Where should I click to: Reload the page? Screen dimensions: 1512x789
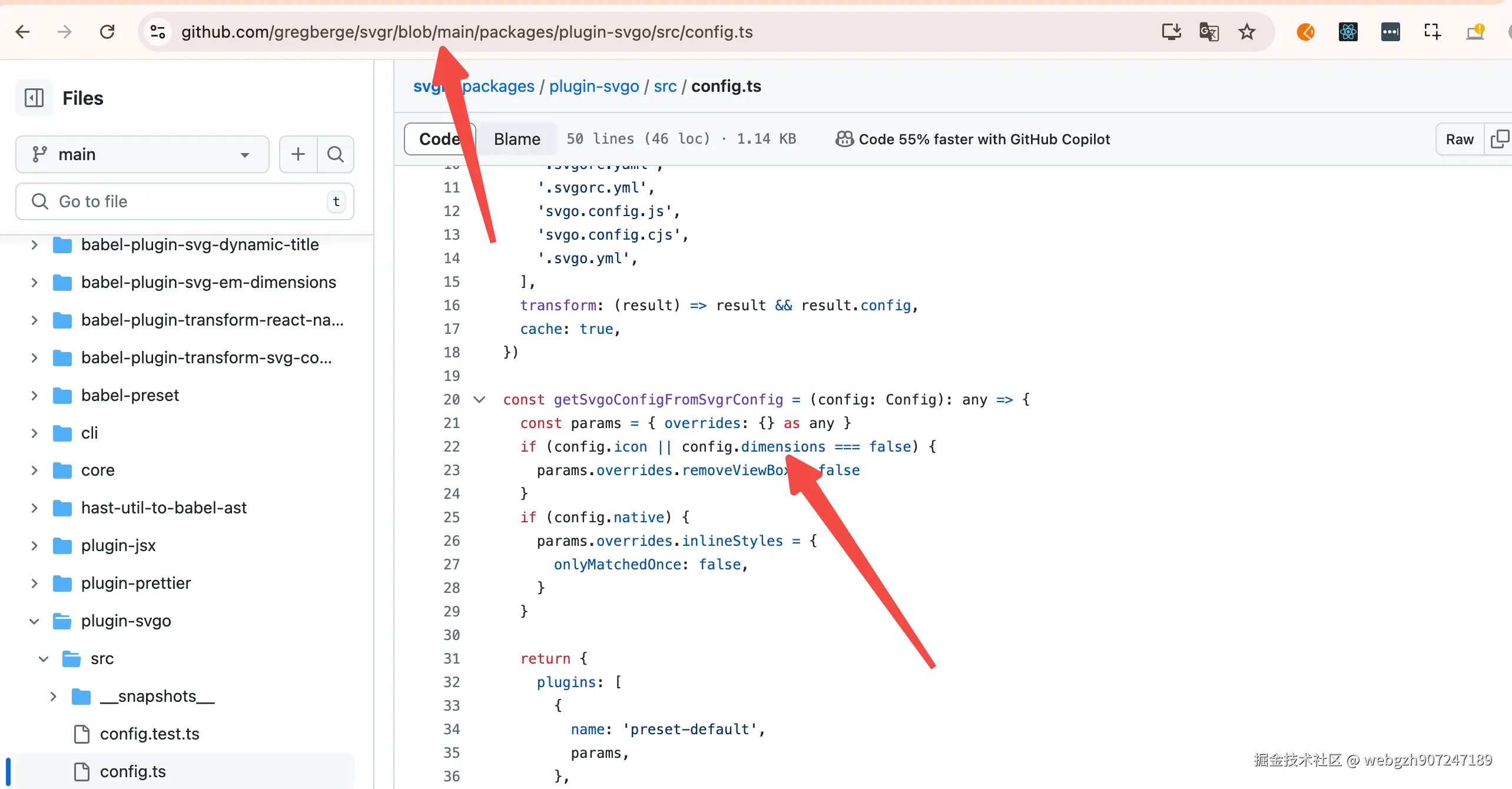(107, 32)
